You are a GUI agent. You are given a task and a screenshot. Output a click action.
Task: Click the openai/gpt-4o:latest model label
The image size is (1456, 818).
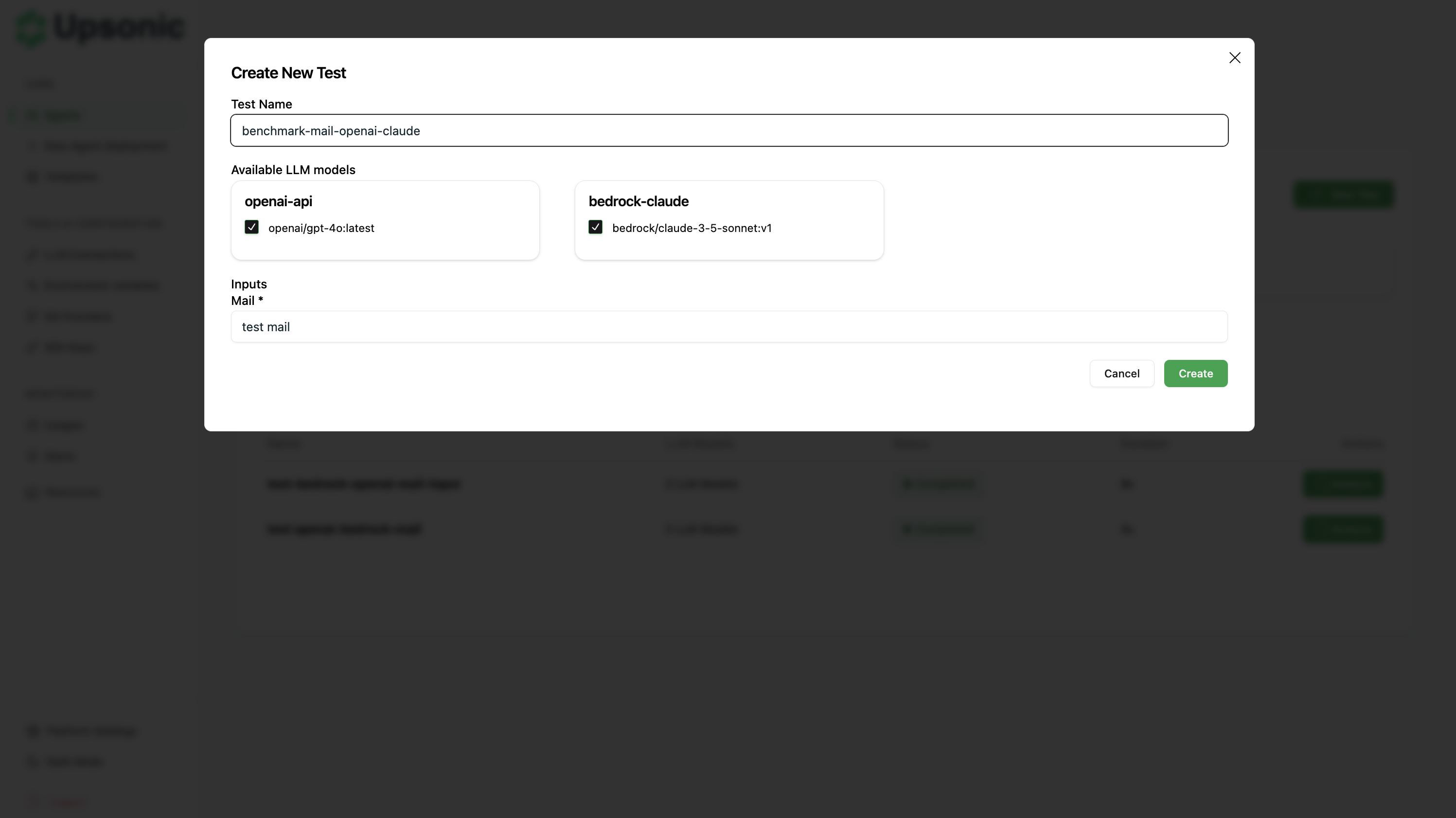click(x=321, y=228)
